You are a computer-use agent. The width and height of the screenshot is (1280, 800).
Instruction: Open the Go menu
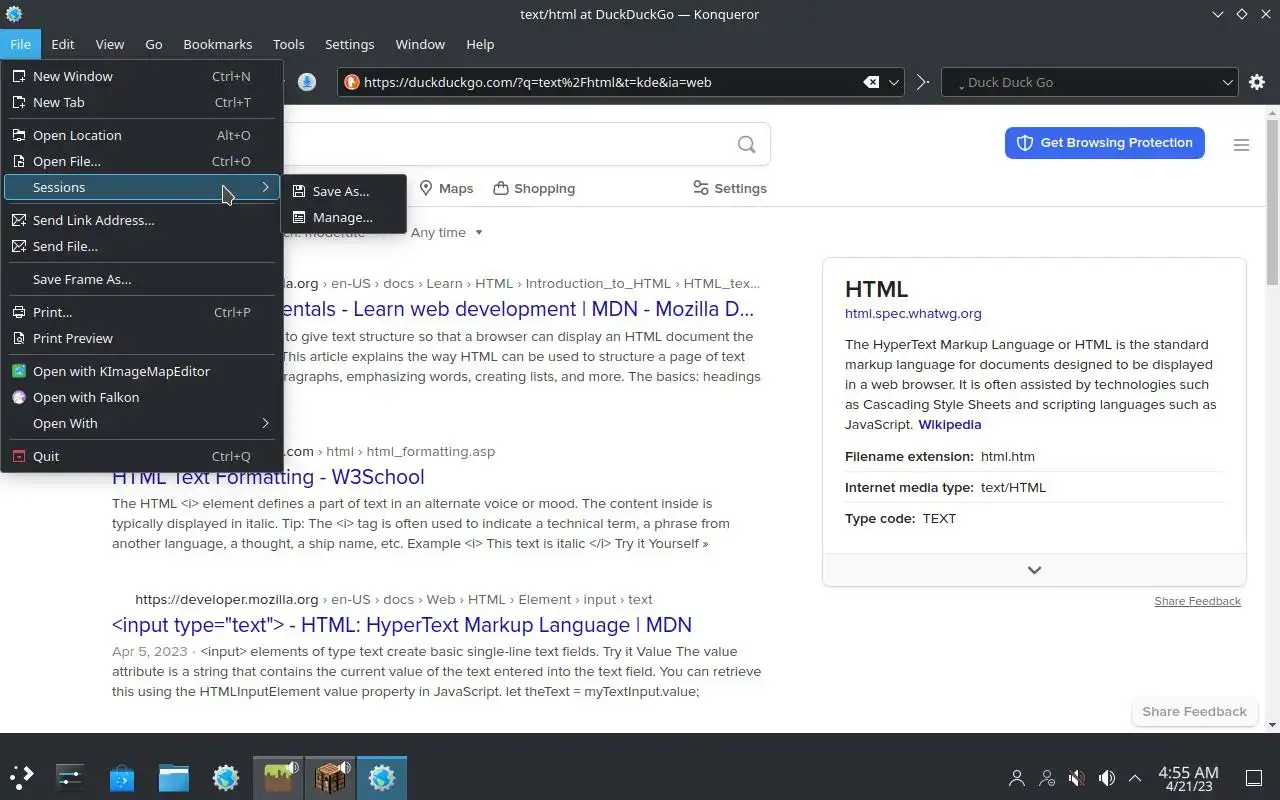pyautogui.click(x=154, y=44)
